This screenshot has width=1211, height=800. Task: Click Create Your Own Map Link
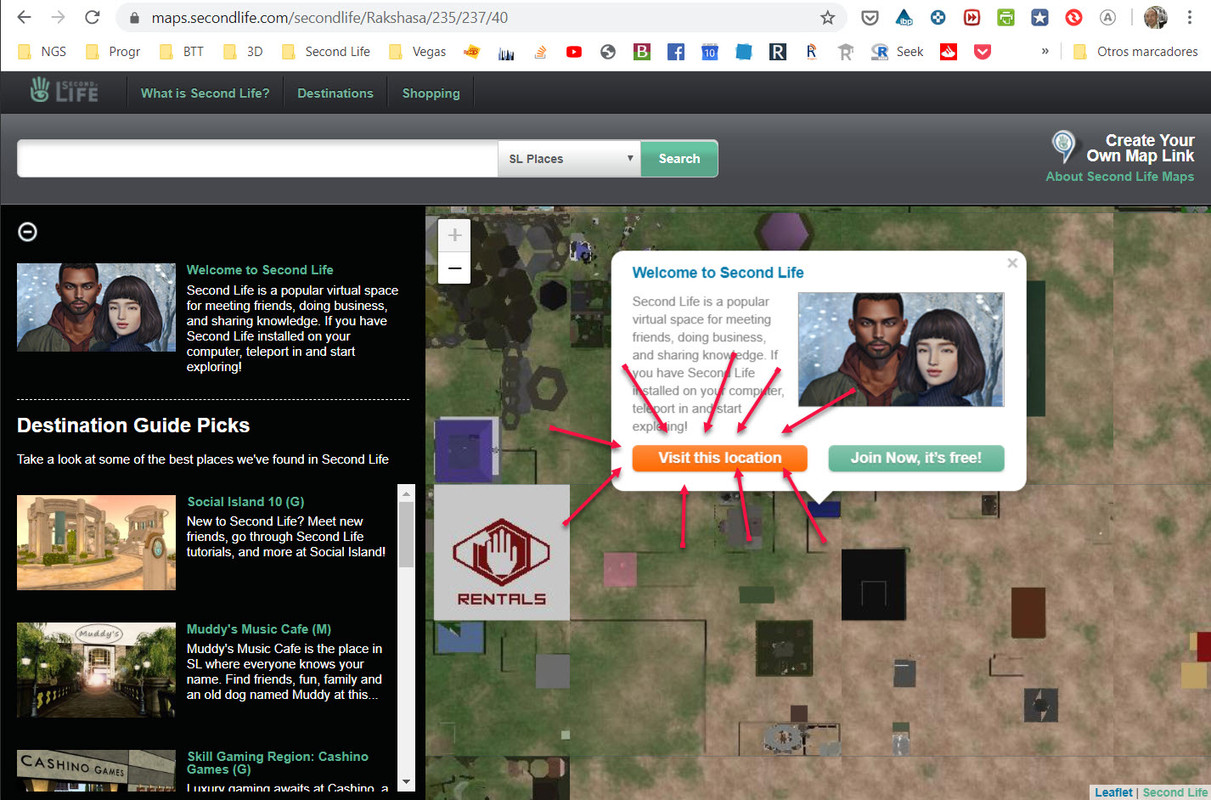tap(1140, 148)
